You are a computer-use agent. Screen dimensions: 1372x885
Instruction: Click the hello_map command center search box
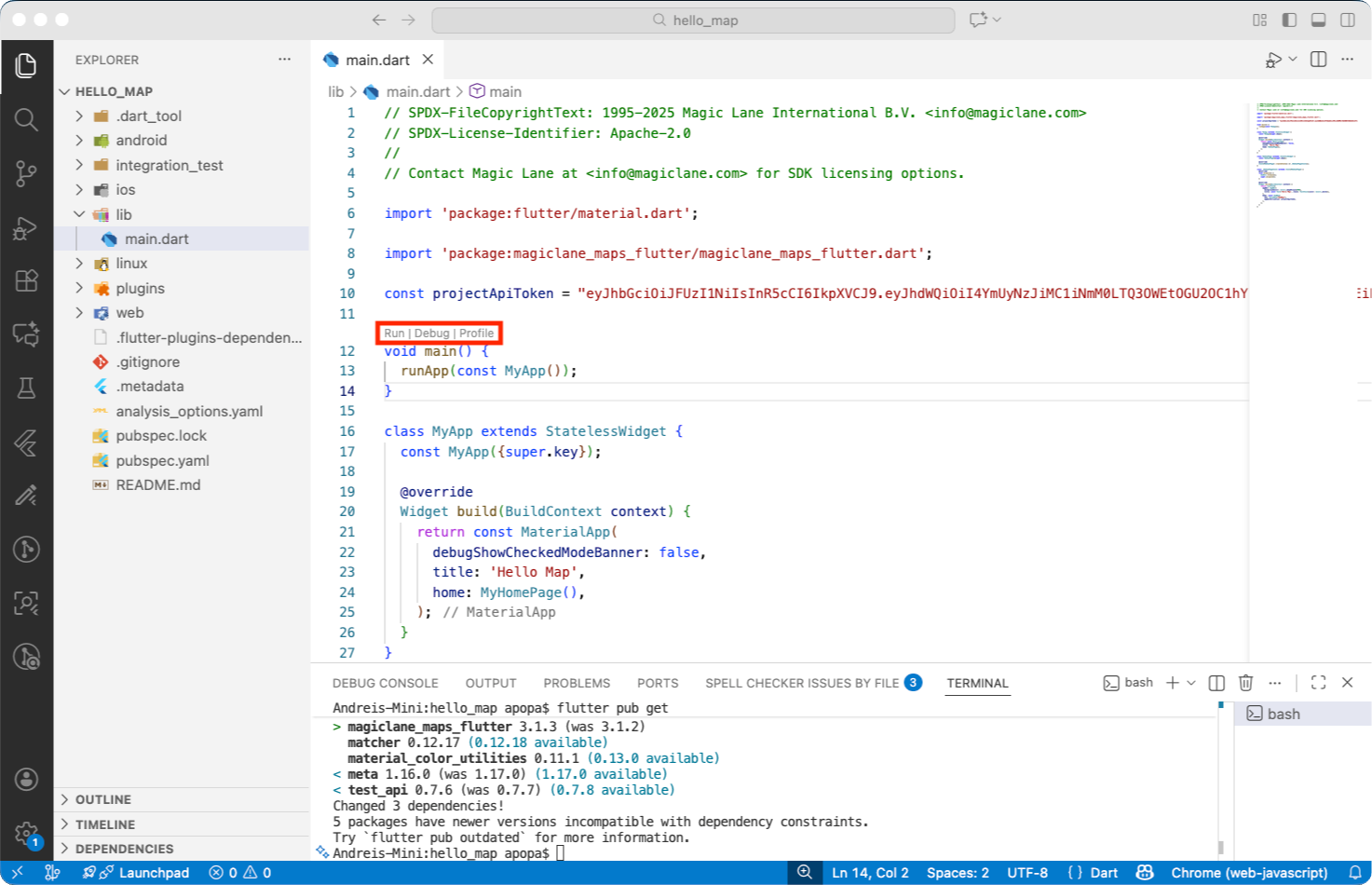point(694,20)
